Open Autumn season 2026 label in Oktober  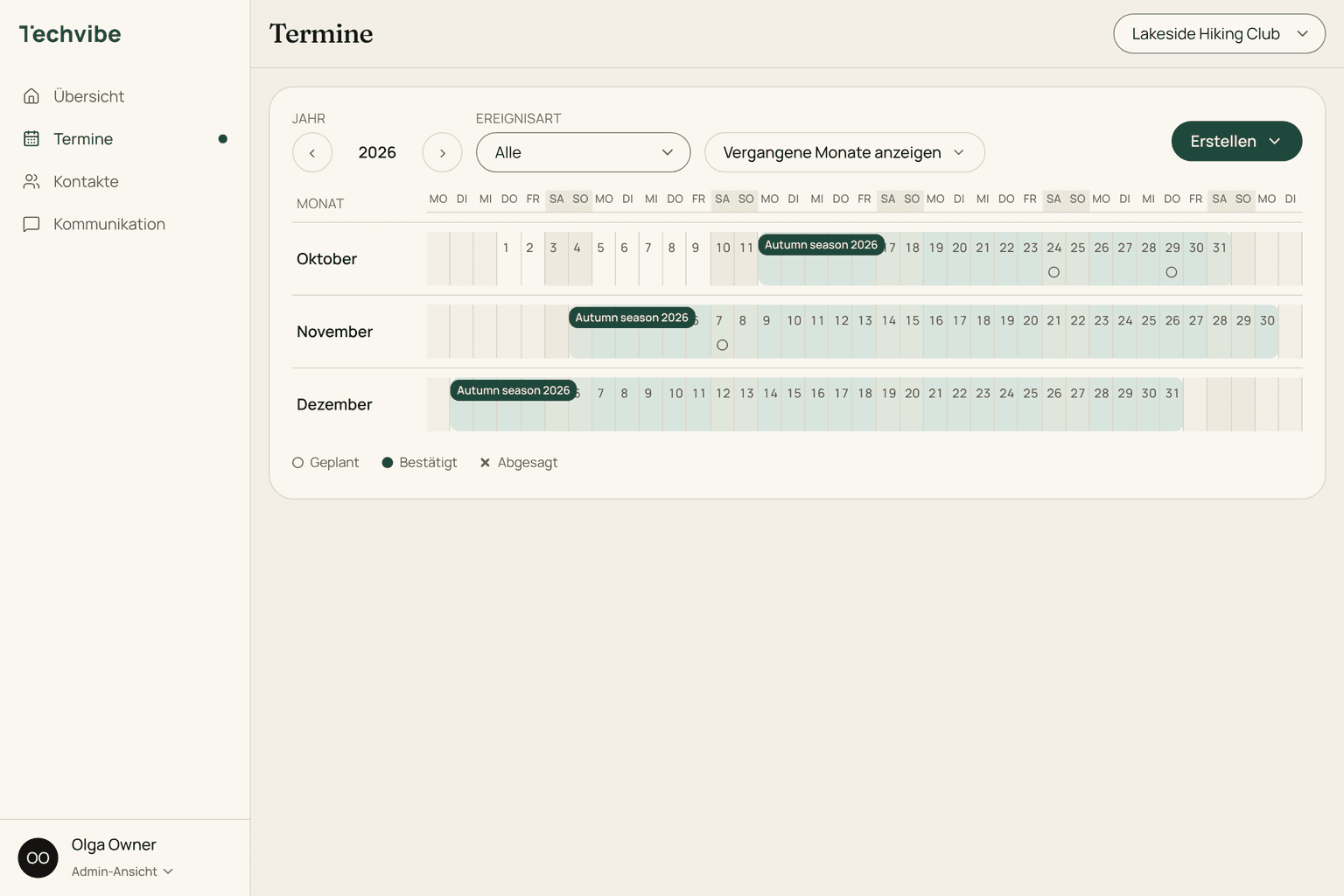[x=821, y=245]
